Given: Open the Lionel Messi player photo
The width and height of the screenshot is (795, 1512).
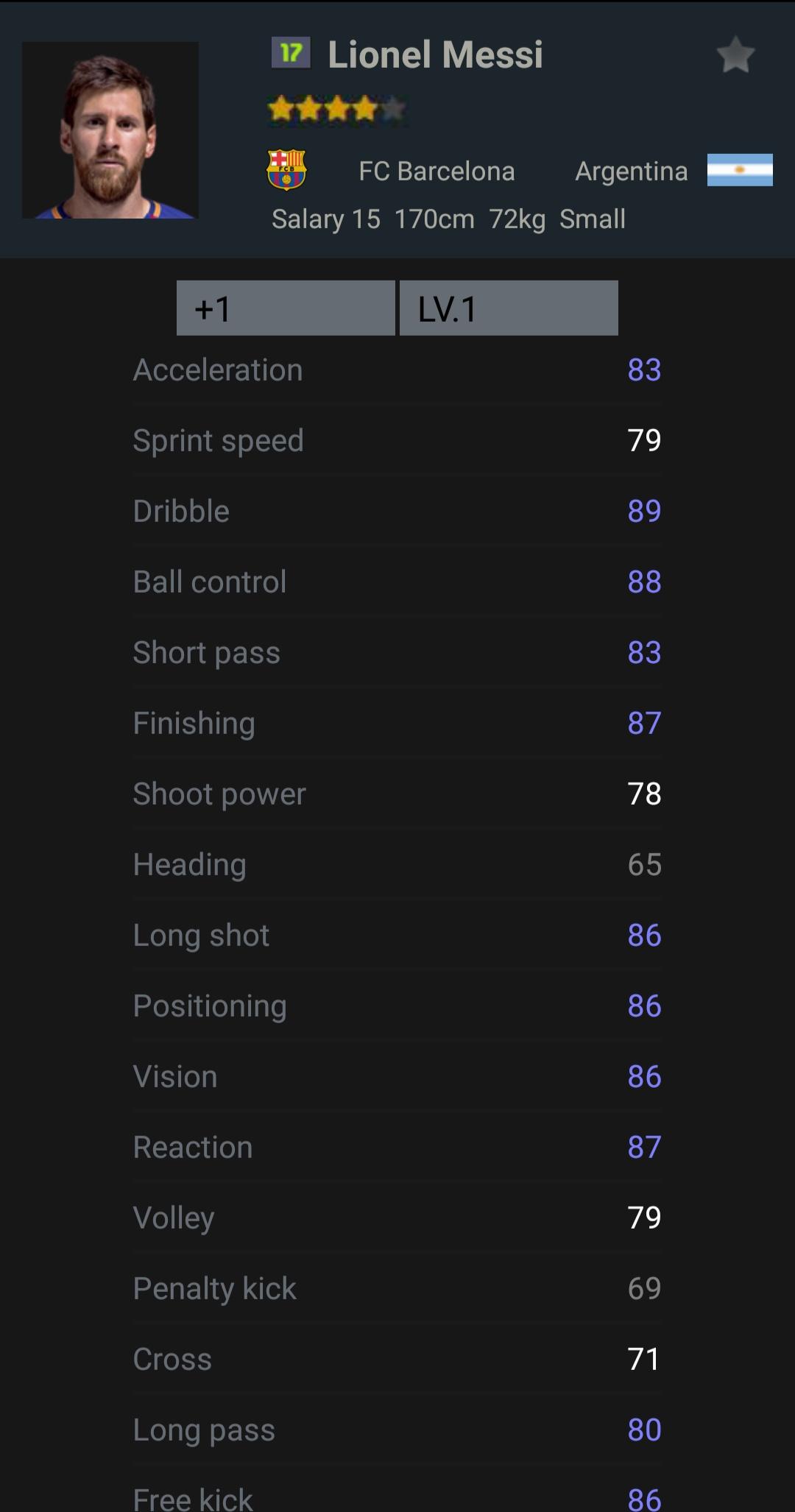Looking at the screenshot, I should (x=110, y=130).
